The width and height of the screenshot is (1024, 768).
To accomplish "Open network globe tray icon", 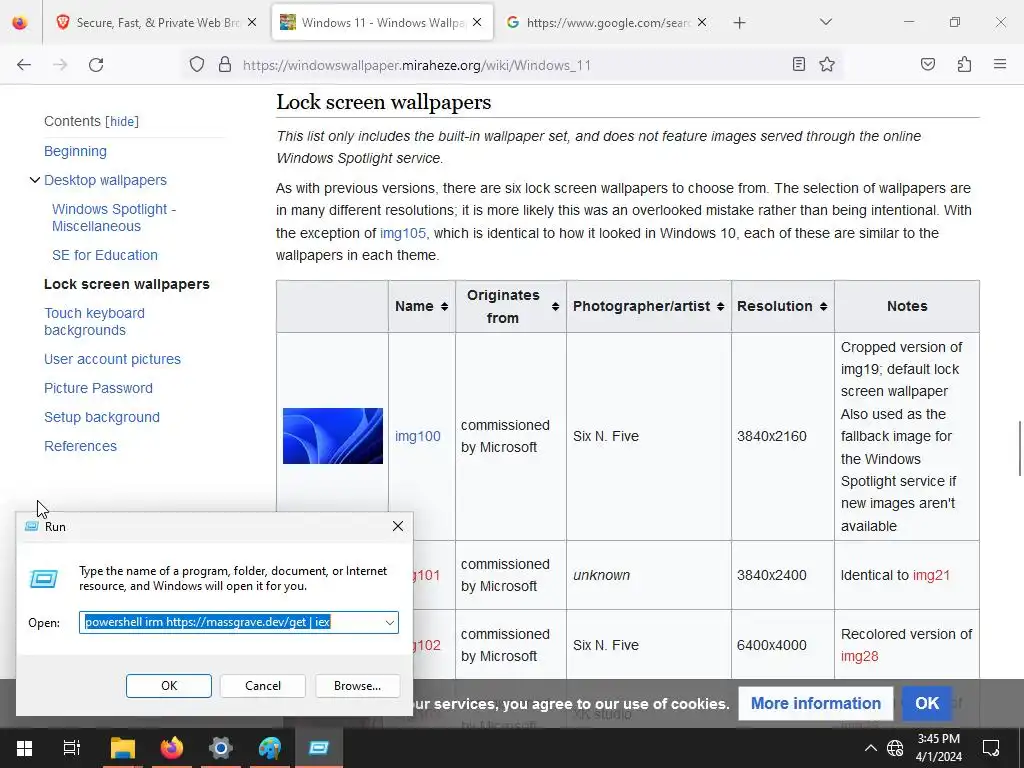I will point(895,748).
